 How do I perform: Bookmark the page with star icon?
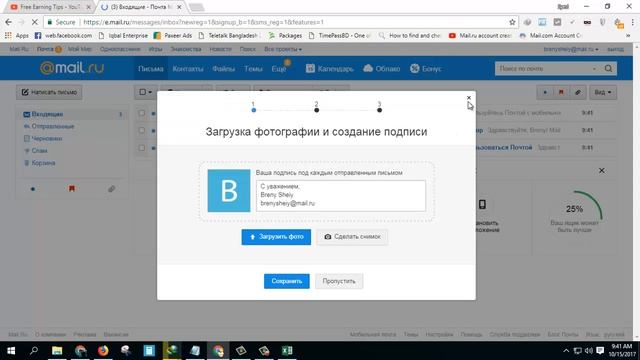coord(512,22)
